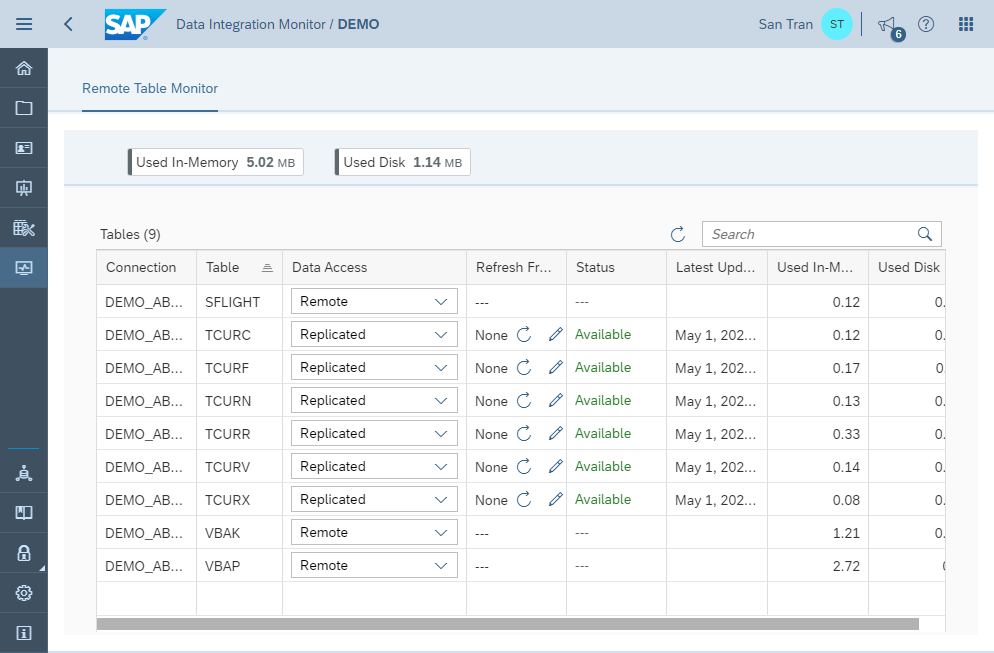
Task: Click the back arrow next to SAP logo
Action: [67, 24]
